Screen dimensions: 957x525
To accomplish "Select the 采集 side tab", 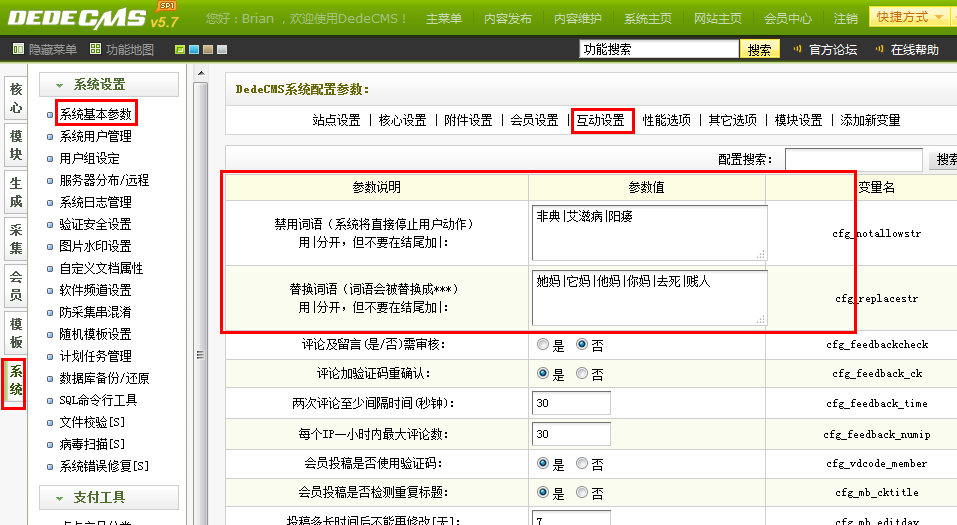I will coord(16,239).
